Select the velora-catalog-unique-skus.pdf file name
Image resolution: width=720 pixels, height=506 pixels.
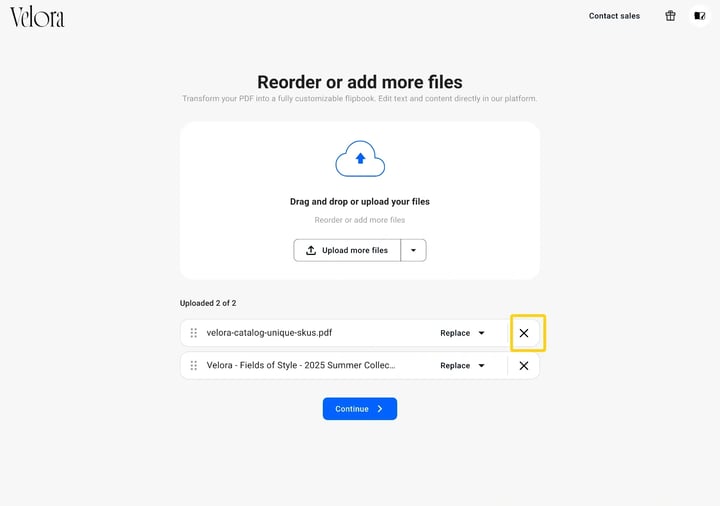269,333
